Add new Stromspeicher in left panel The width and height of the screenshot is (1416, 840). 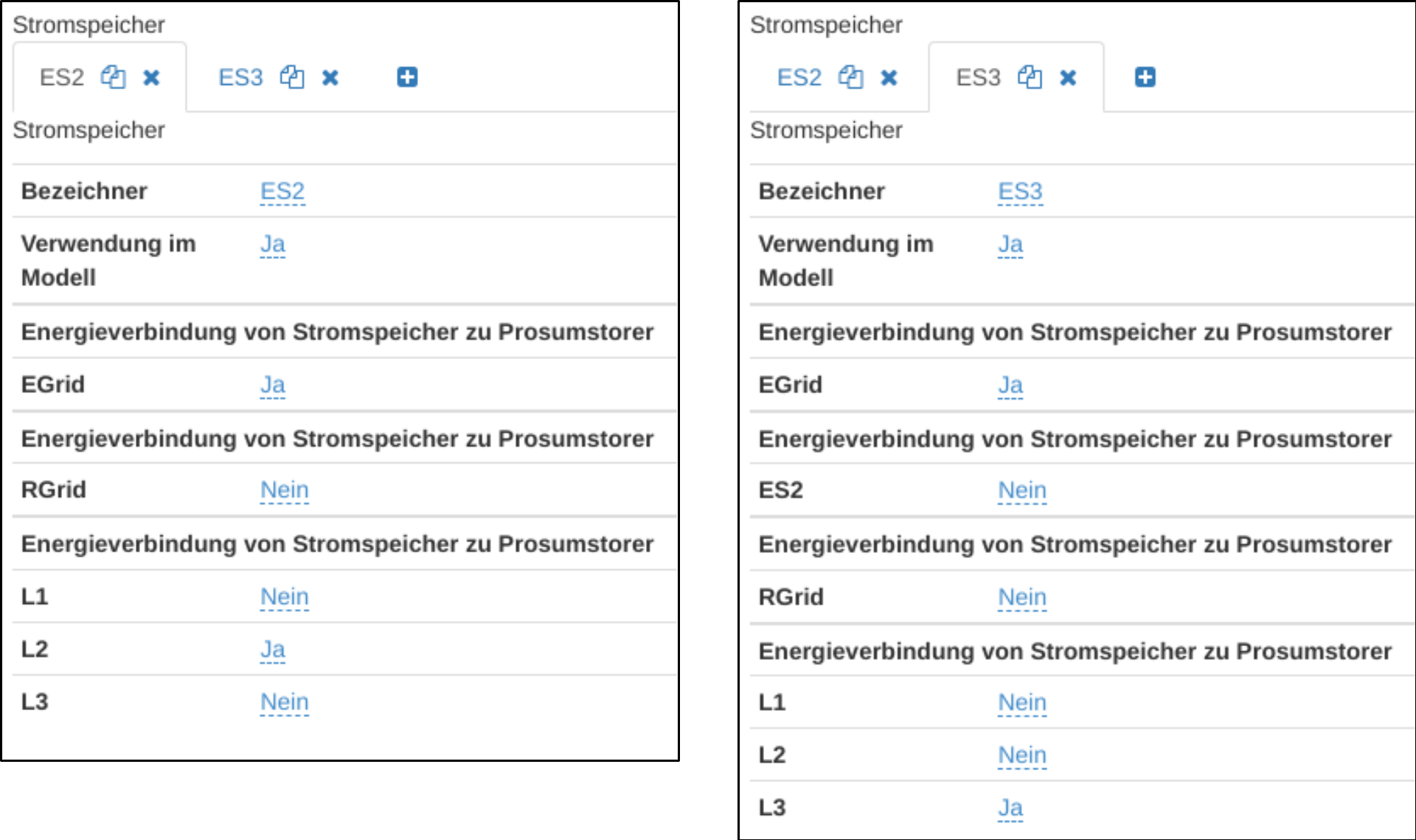[x=407, y=77]
